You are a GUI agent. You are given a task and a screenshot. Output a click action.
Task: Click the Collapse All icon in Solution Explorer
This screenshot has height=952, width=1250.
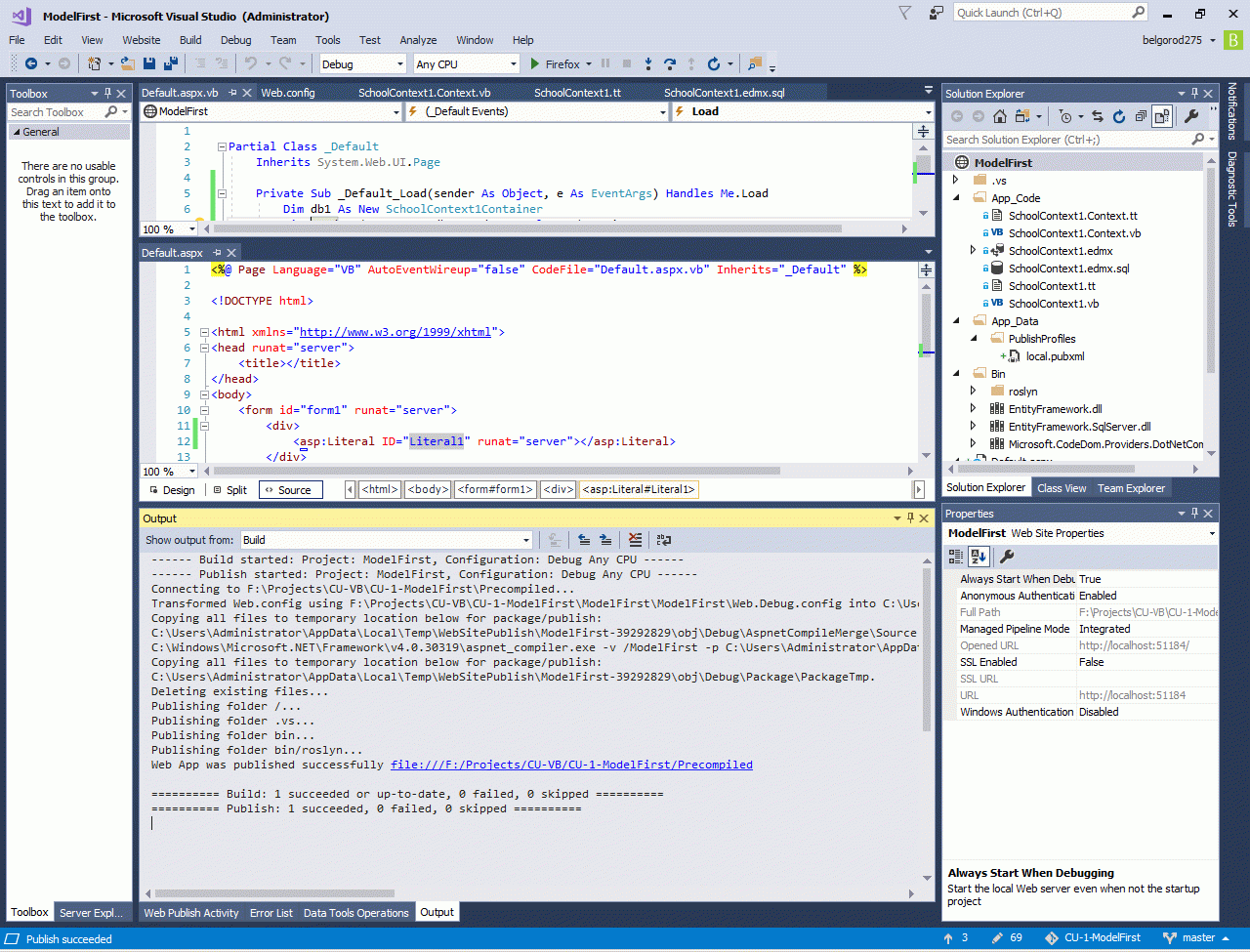click(1141, 116)
